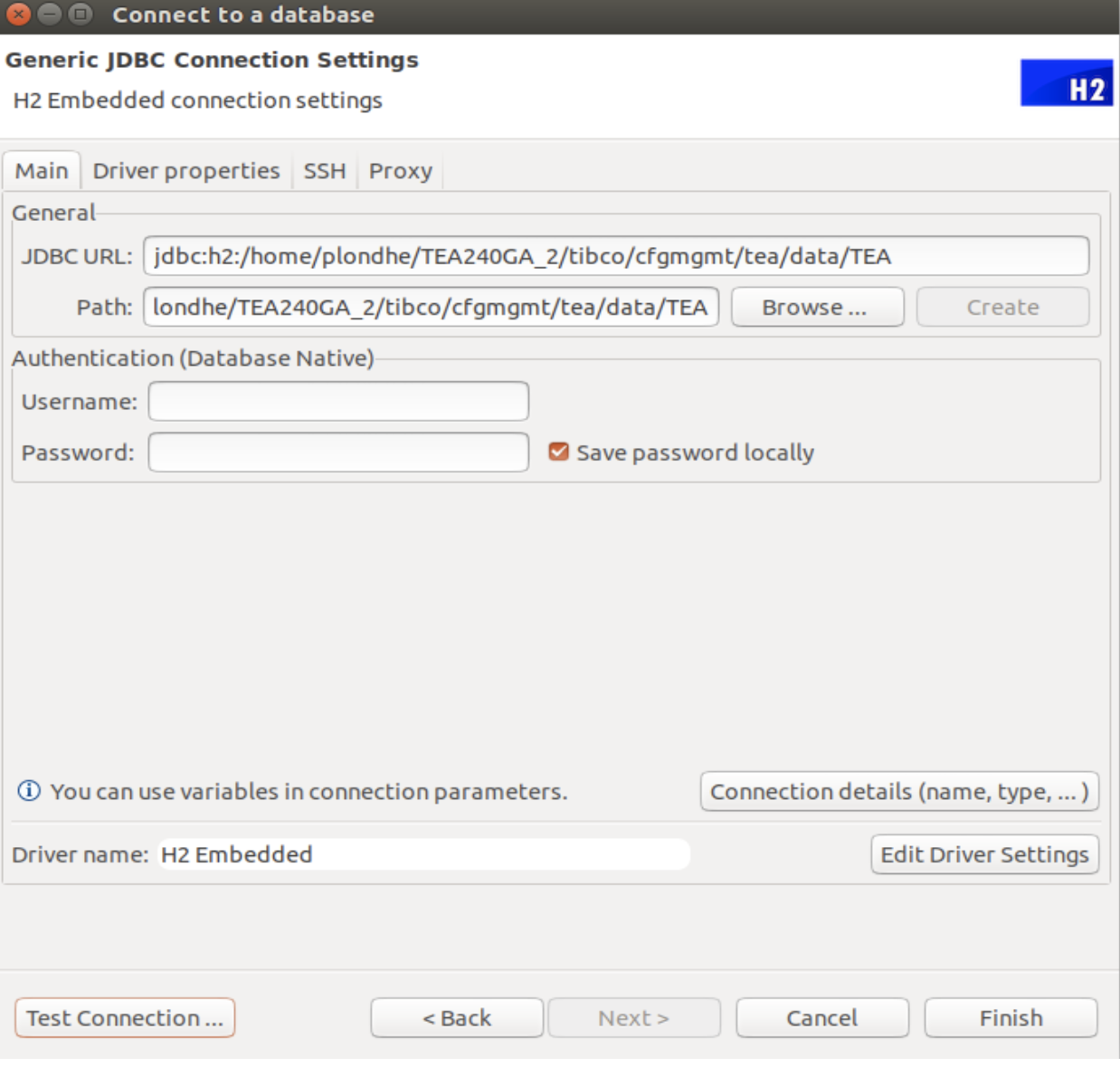Select the Proxy tab

tap(401, 170)
